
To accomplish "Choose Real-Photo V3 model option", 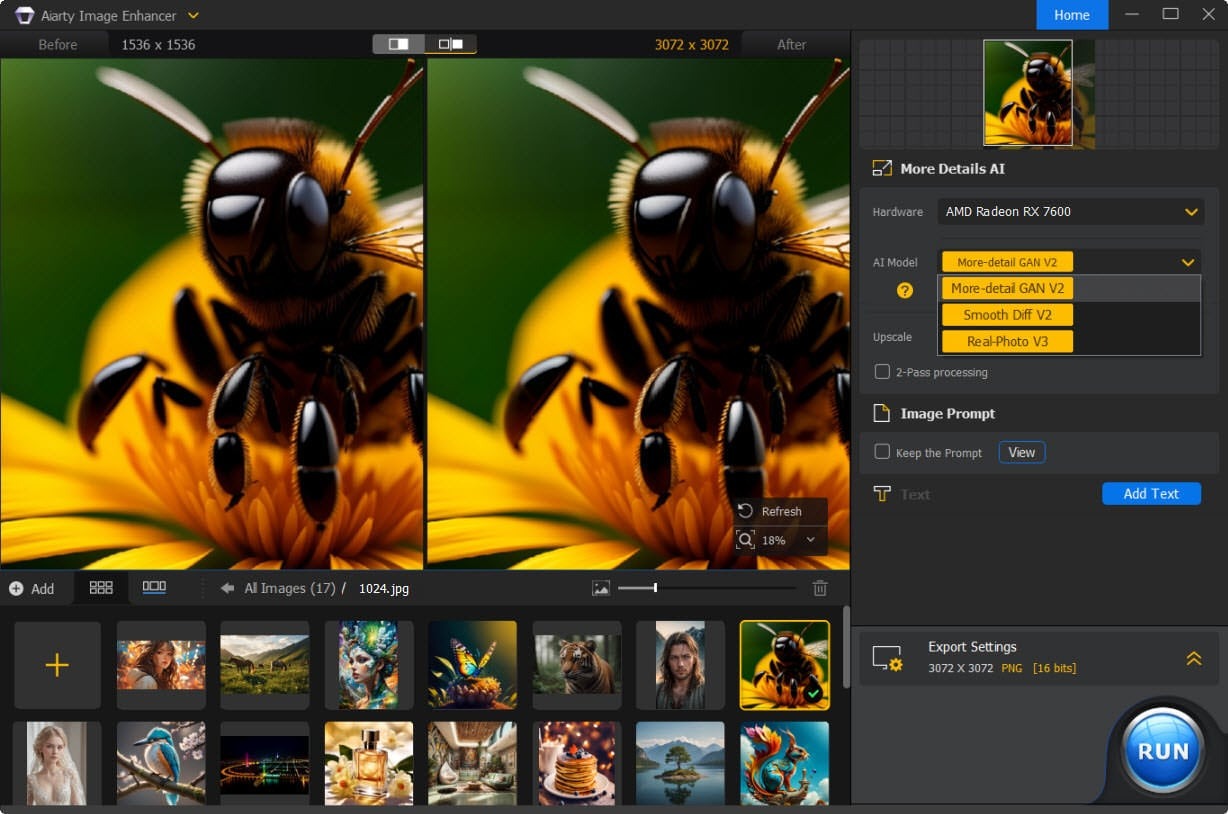I will click(1007, 341).
